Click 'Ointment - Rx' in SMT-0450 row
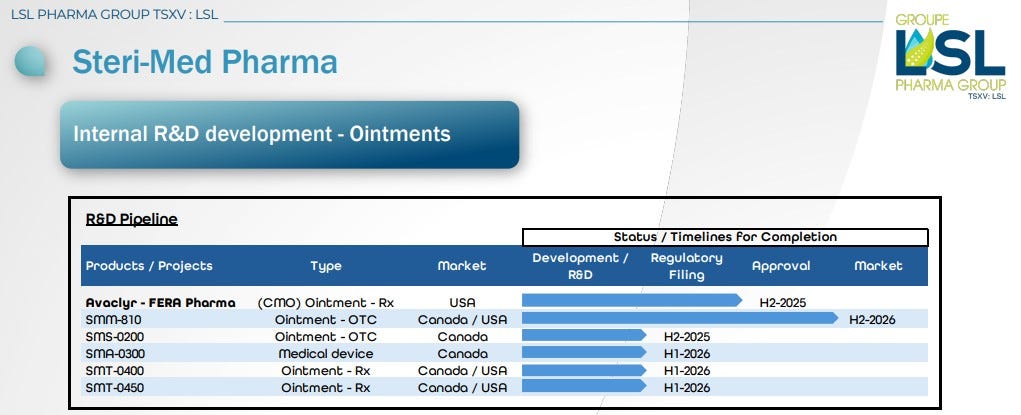The image size is (1021, 415). click(x=326, y=388)
